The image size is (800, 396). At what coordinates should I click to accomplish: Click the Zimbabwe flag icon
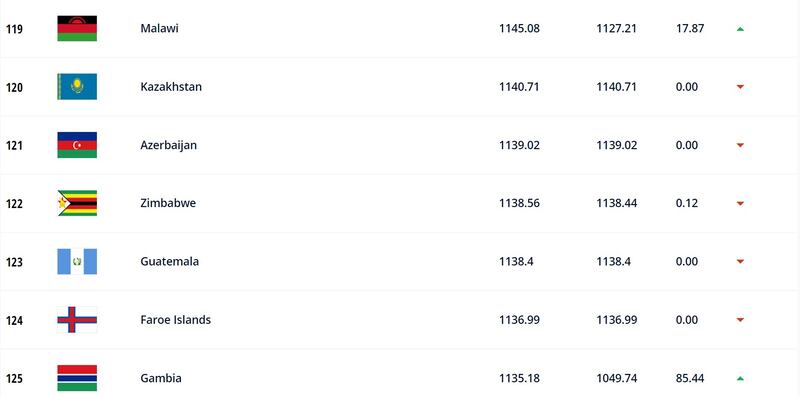pos(77,203)
